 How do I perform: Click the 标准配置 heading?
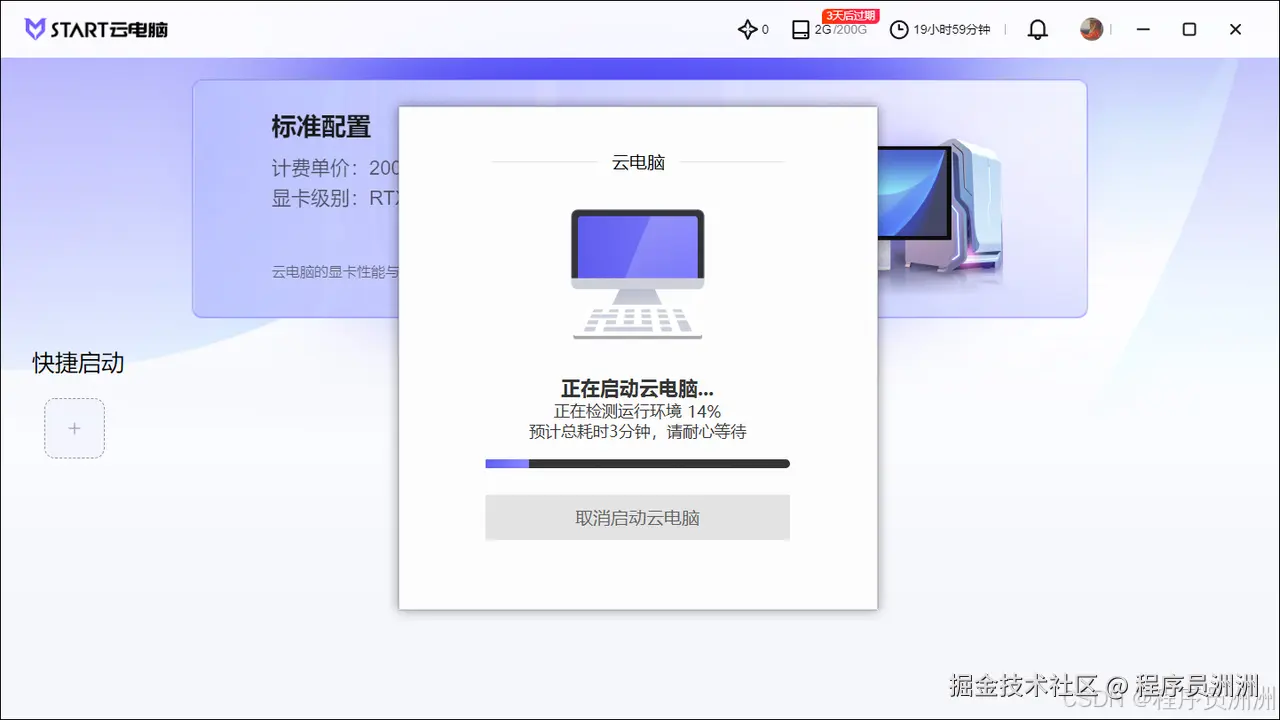click(321, 127)
